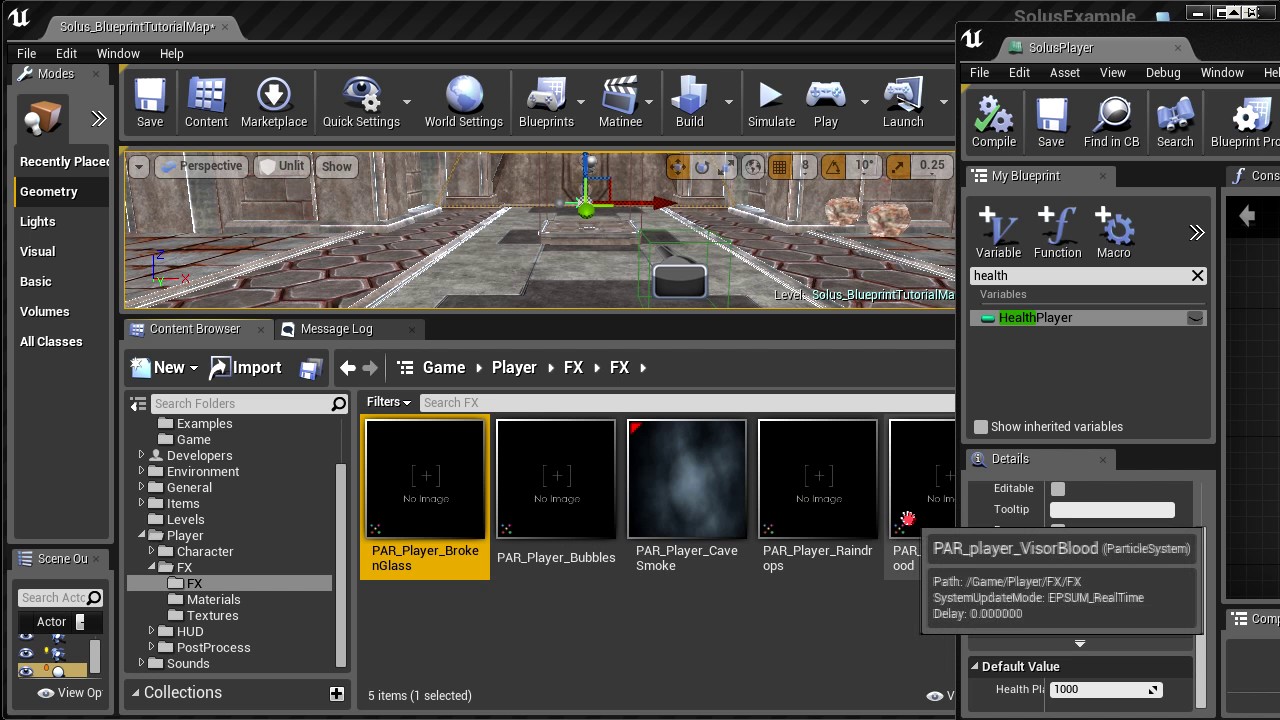
Task: Add a new collection with plus icon
Action: click(x=337, y=693)
